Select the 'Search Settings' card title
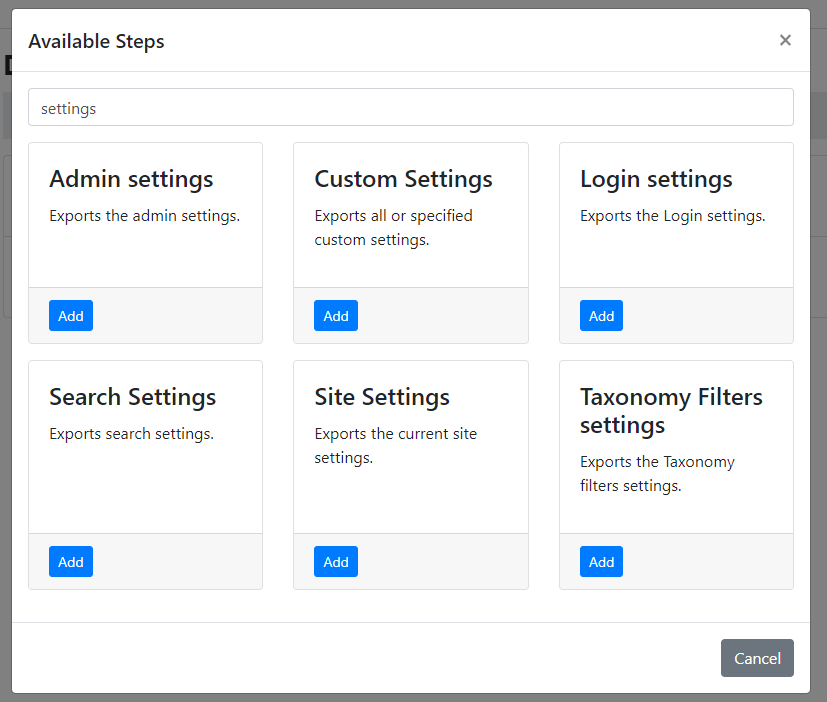827x702 pixels. 132,397
